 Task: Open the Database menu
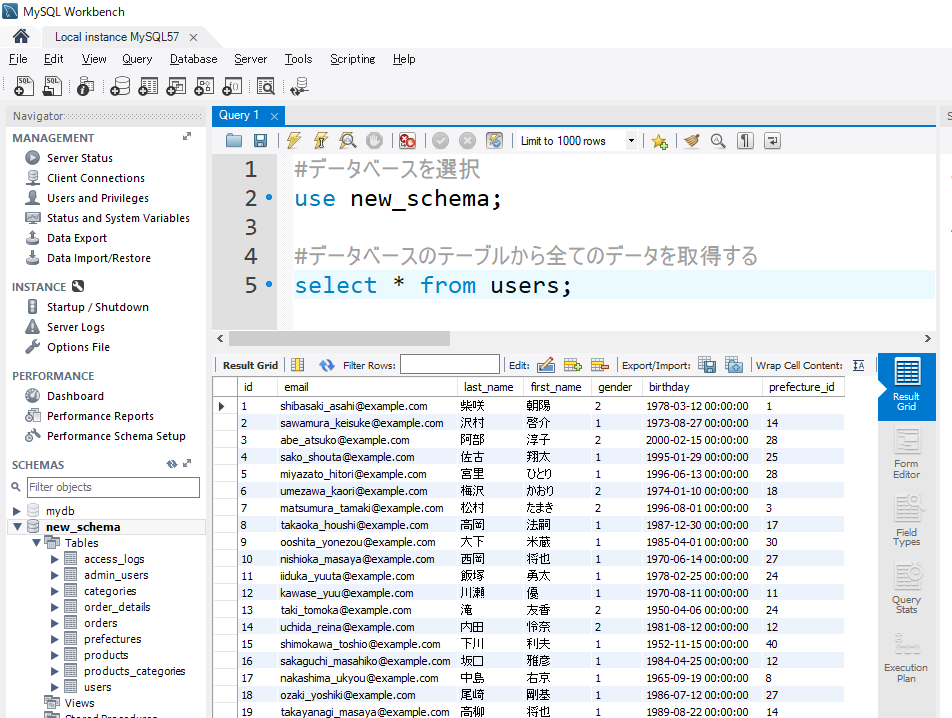coord(193,59)
